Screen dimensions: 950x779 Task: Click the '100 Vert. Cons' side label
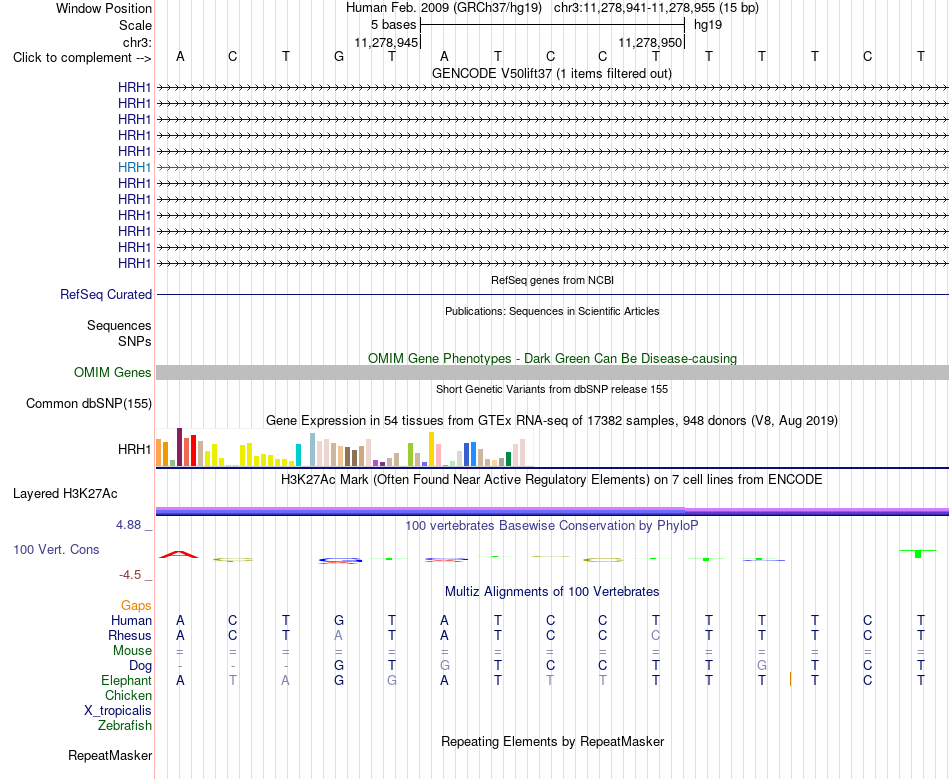(56, 550)
